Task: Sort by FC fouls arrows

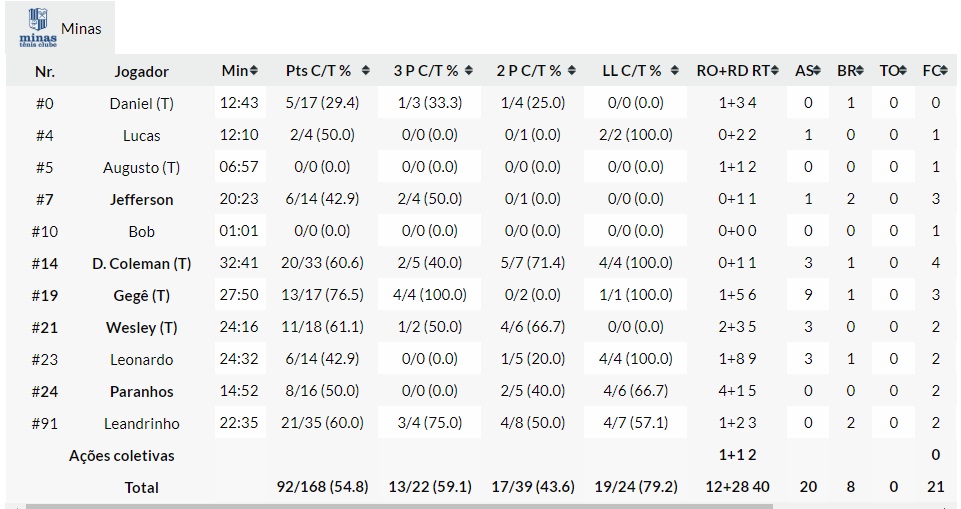Action: tap(944, 71)
